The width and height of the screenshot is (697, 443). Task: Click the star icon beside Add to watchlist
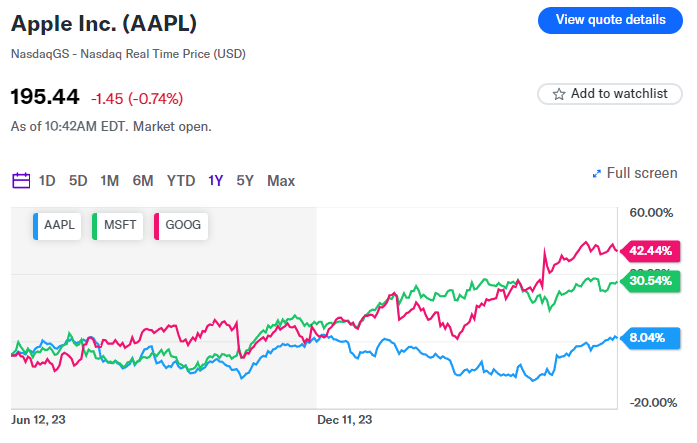tap(556, 94)
